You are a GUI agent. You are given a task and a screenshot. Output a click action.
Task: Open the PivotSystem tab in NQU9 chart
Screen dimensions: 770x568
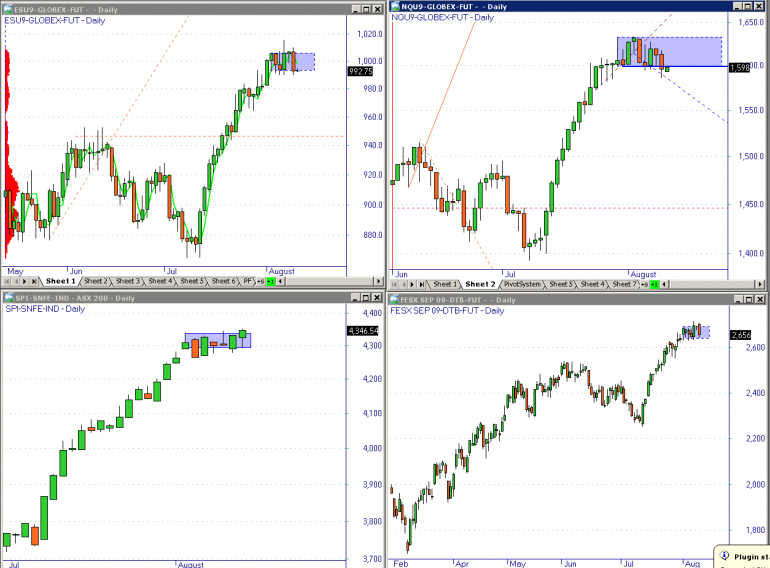pyautogui.click(x=522, y=284)
